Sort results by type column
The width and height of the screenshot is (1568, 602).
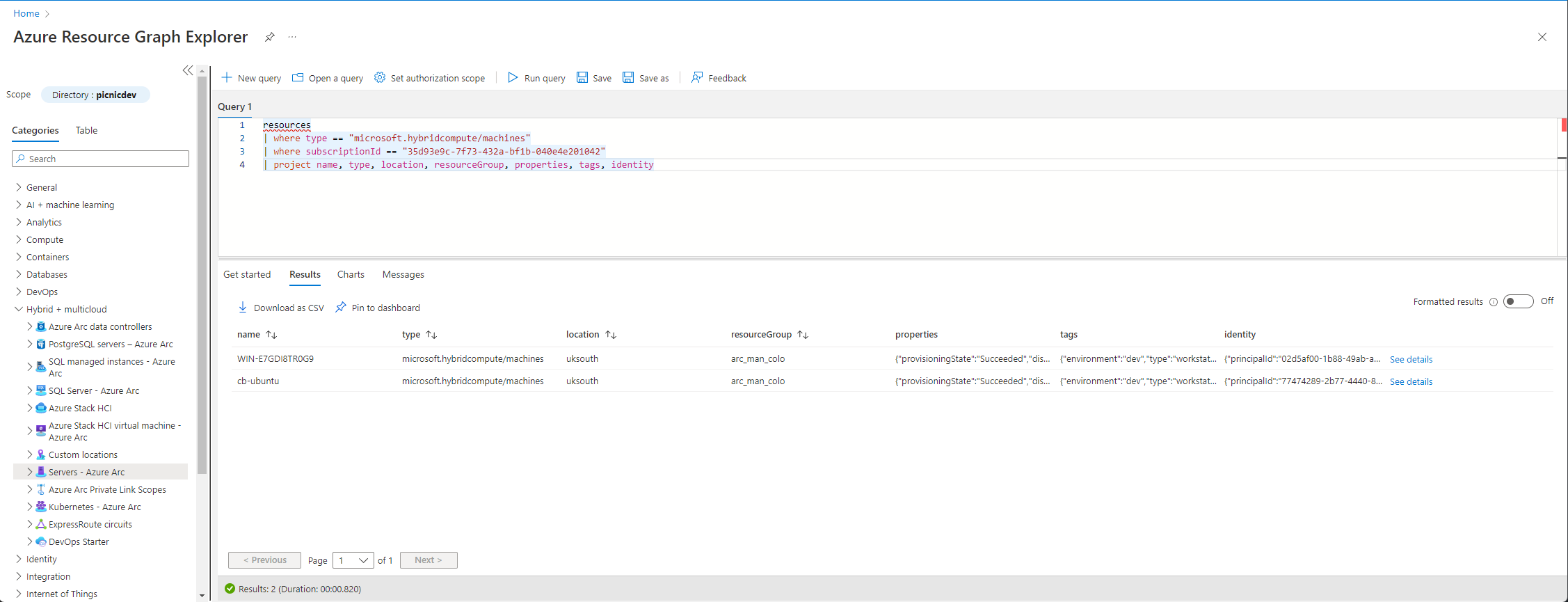click(431, 335)
